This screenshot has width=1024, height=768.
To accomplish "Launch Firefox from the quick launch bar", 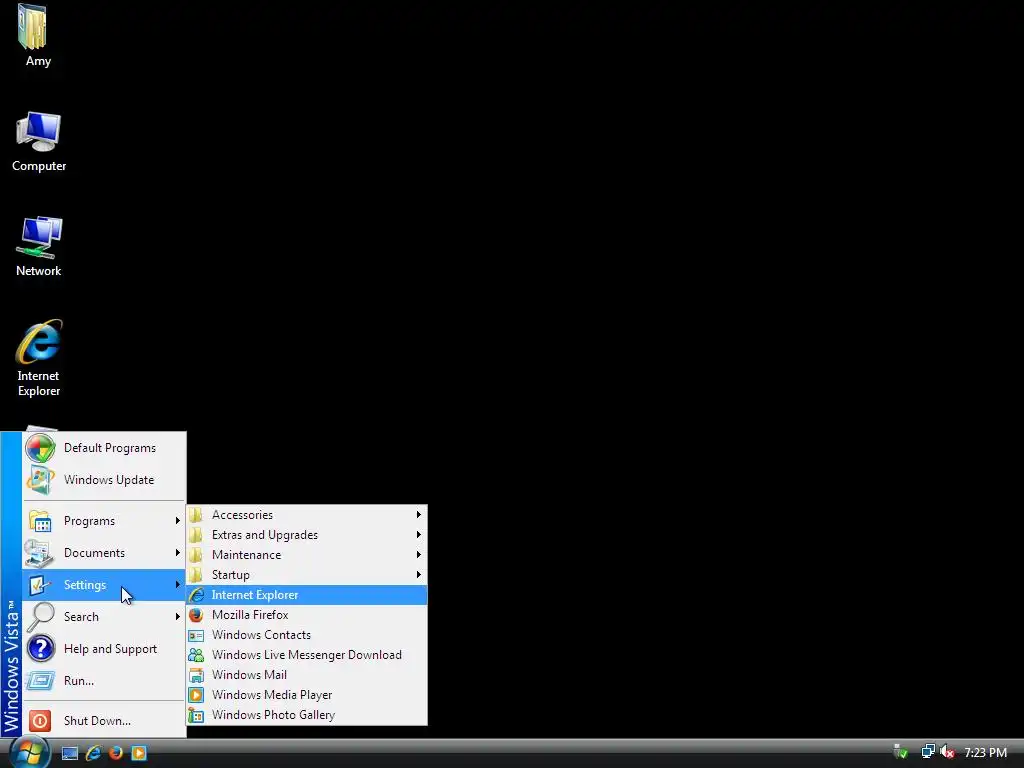I will (x=116, y=753).
